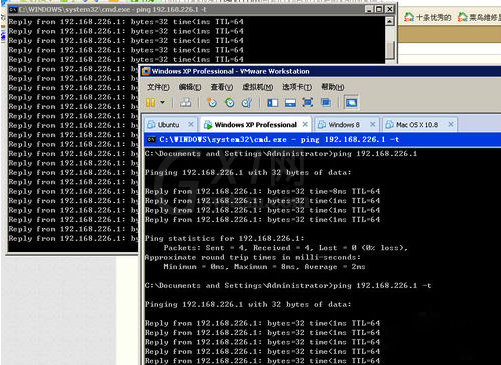Click the console view icon
501x365 pixels.
coord(351,102)
